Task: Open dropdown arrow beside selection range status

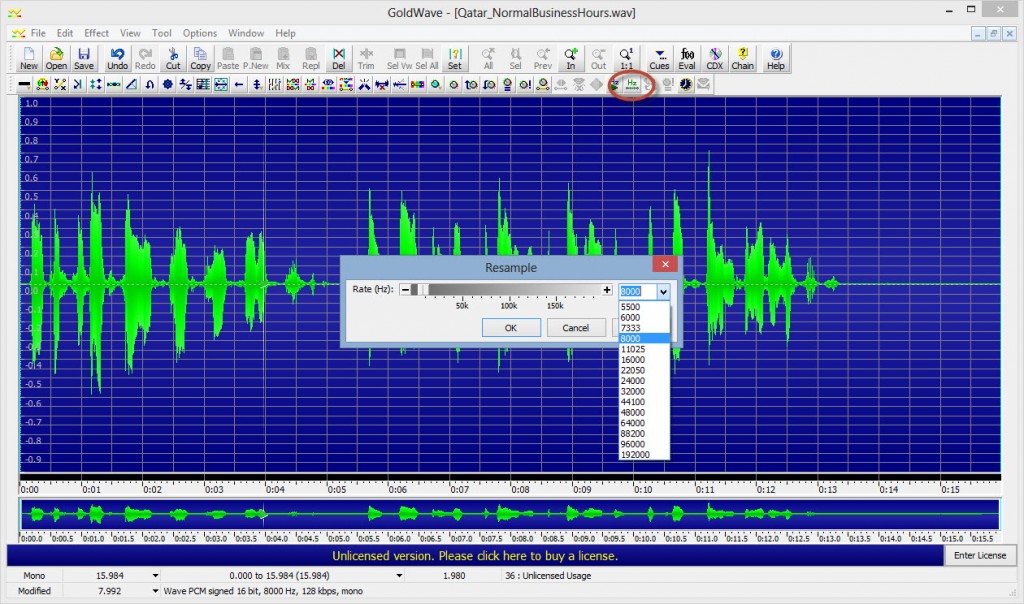Action: 399,575
